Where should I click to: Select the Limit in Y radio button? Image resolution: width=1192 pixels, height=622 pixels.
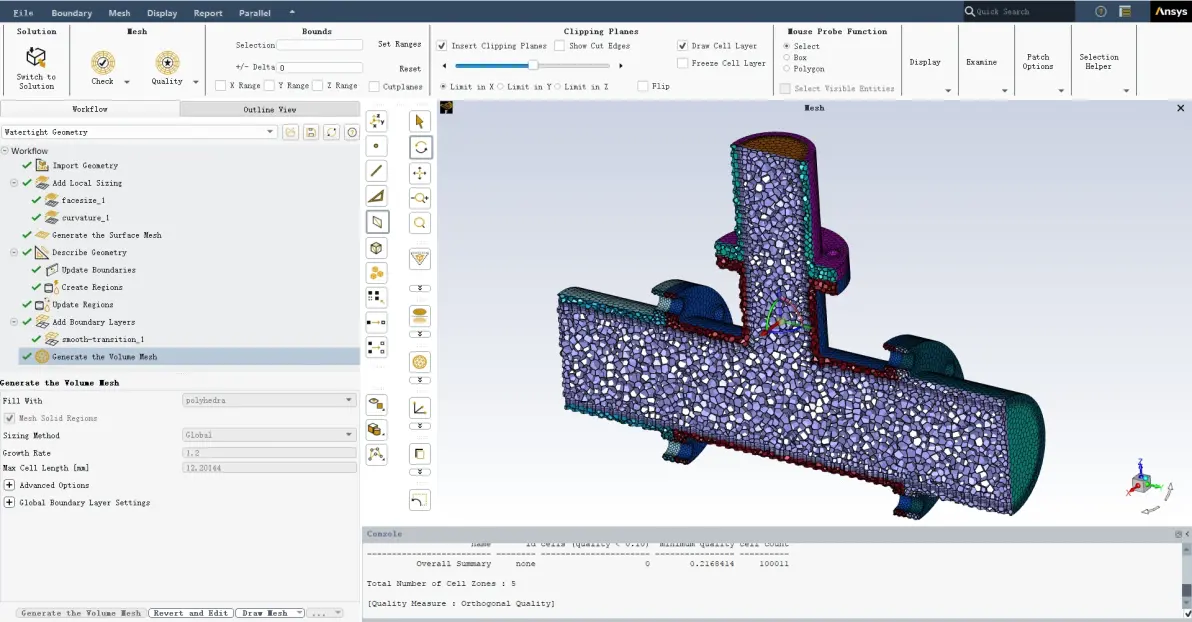click(x=500, y=87)
